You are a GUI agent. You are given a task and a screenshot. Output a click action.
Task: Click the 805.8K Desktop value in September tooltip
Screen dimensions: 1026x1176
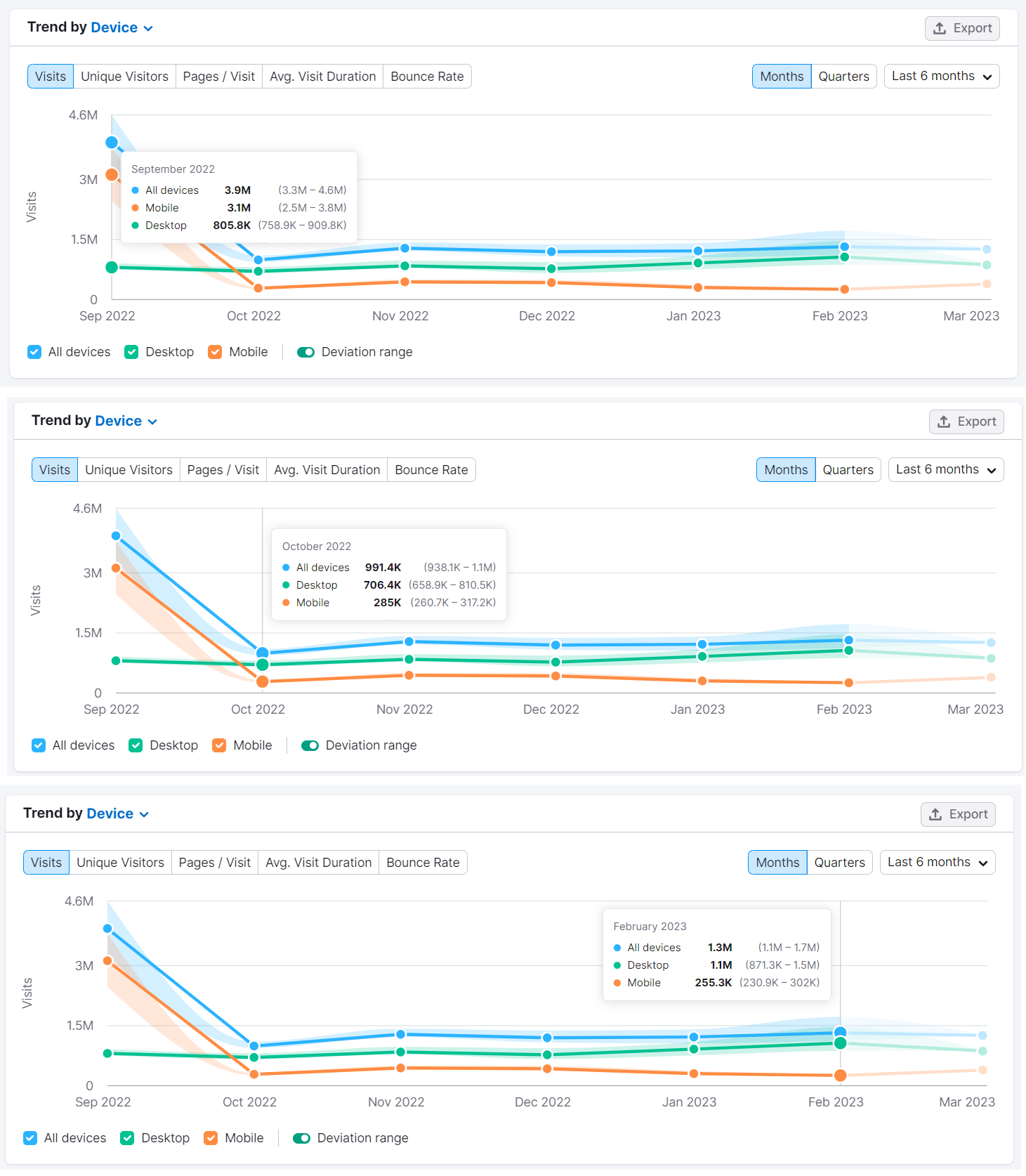tap(232, 226)
